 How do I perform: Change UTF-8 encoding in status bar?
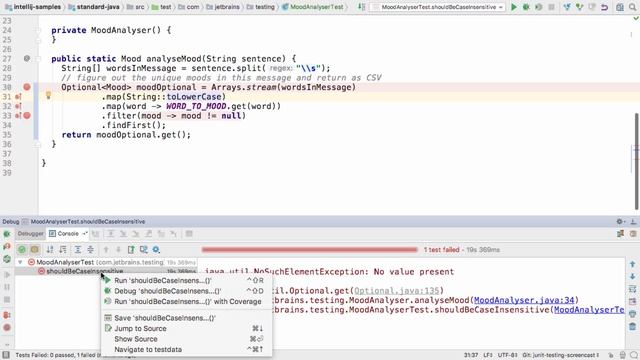(x=507, y=355)
